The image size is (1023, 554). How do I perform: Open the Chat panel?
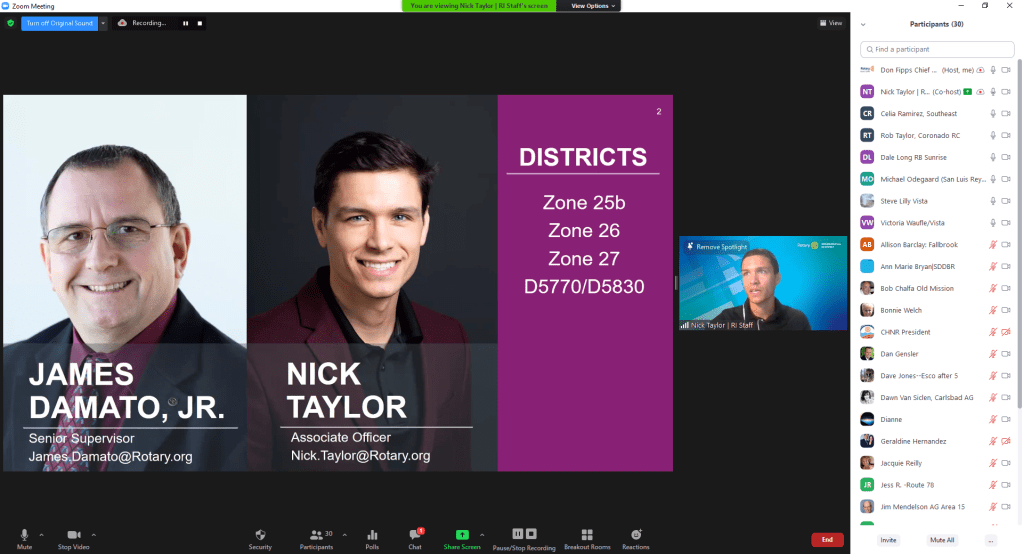415,537
